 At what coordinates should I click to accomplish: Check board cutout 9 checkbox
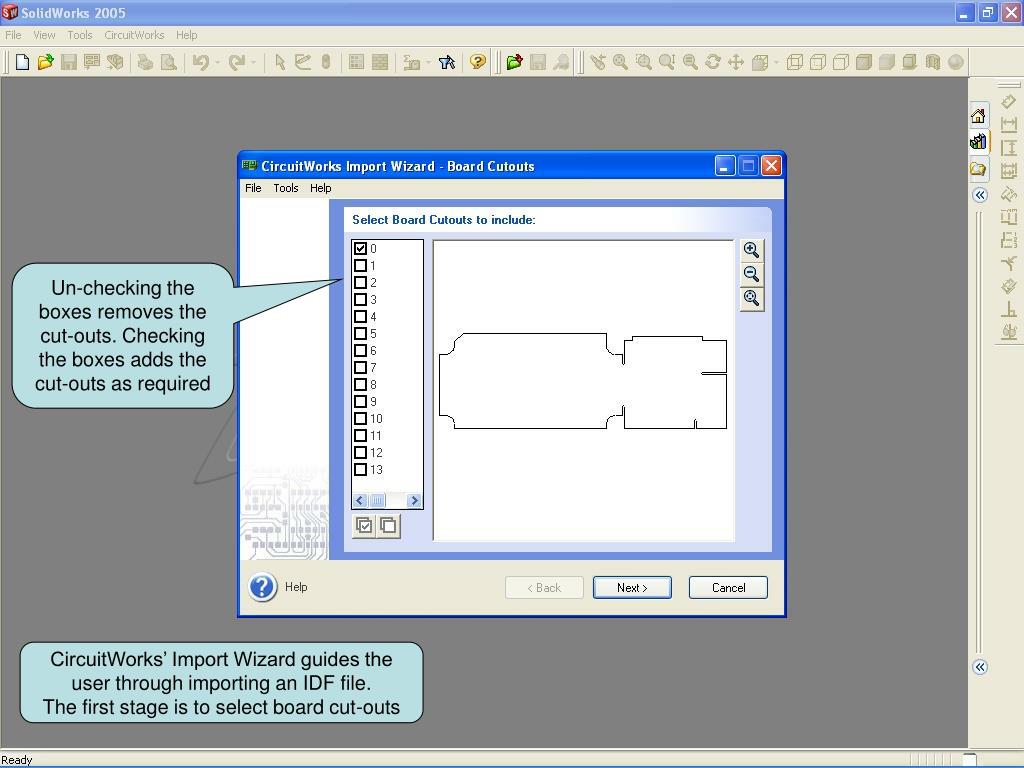click(x=360, y=401)
